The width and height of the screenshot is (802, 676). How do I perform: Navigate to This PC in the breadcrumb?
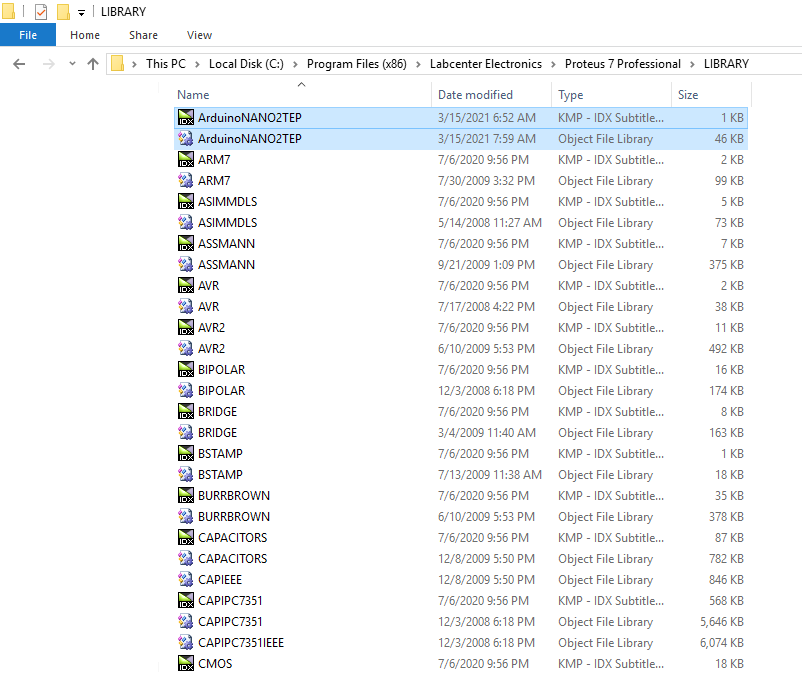point(166,64)
